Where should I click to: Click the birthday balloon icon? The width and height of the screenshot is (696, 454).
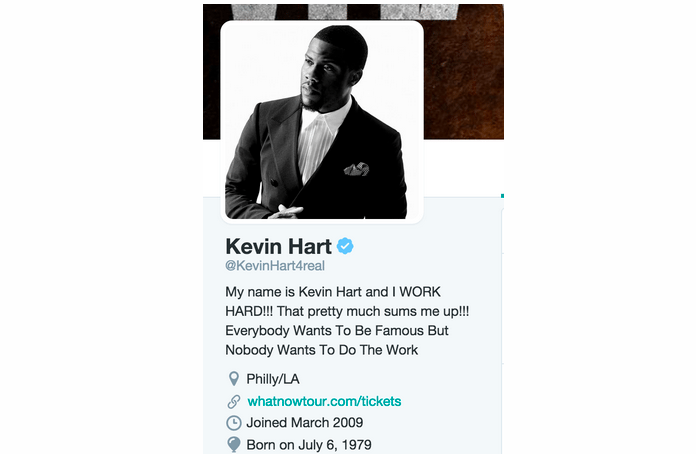[x=233, y=444]
